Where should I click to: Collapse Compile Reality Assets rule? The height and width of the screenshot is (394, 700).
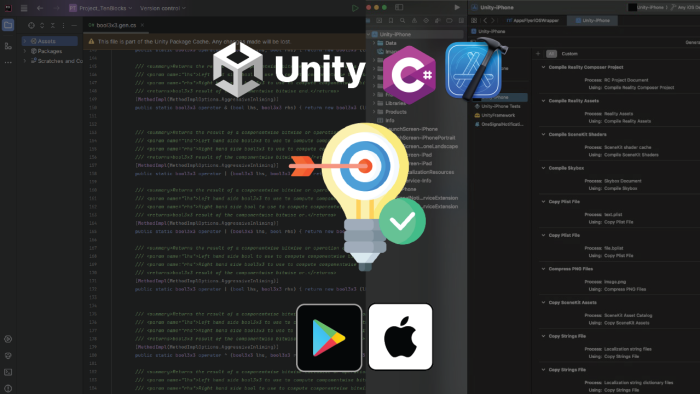click(543, 101)
